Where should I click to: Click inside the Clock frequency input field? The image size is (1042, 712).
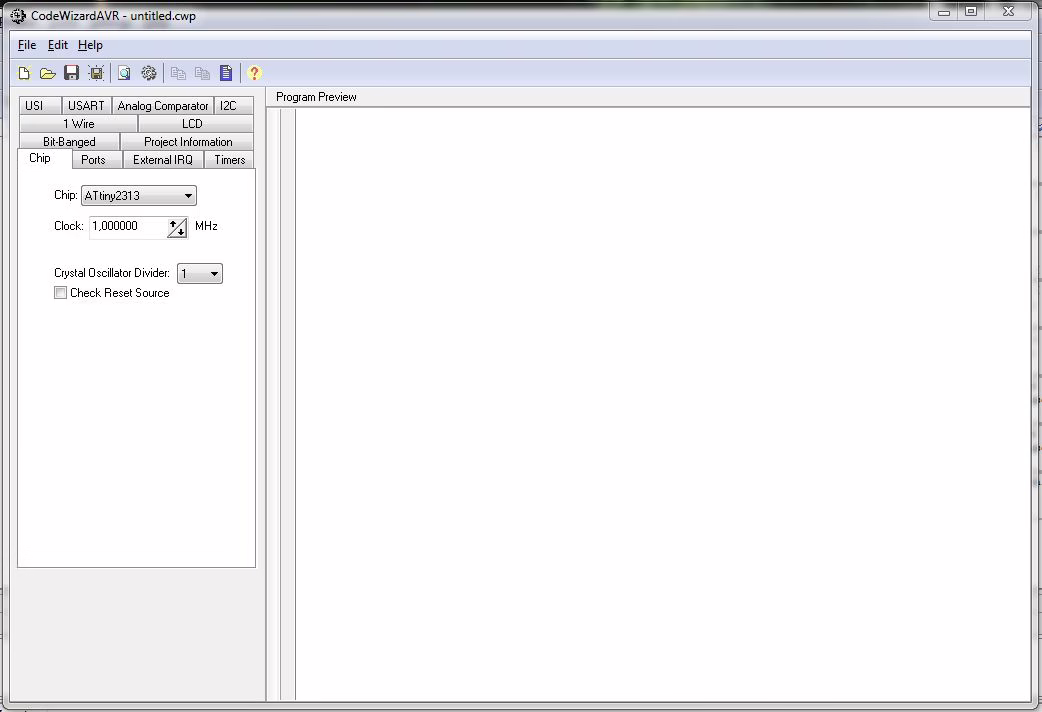(x=127, y=226)
